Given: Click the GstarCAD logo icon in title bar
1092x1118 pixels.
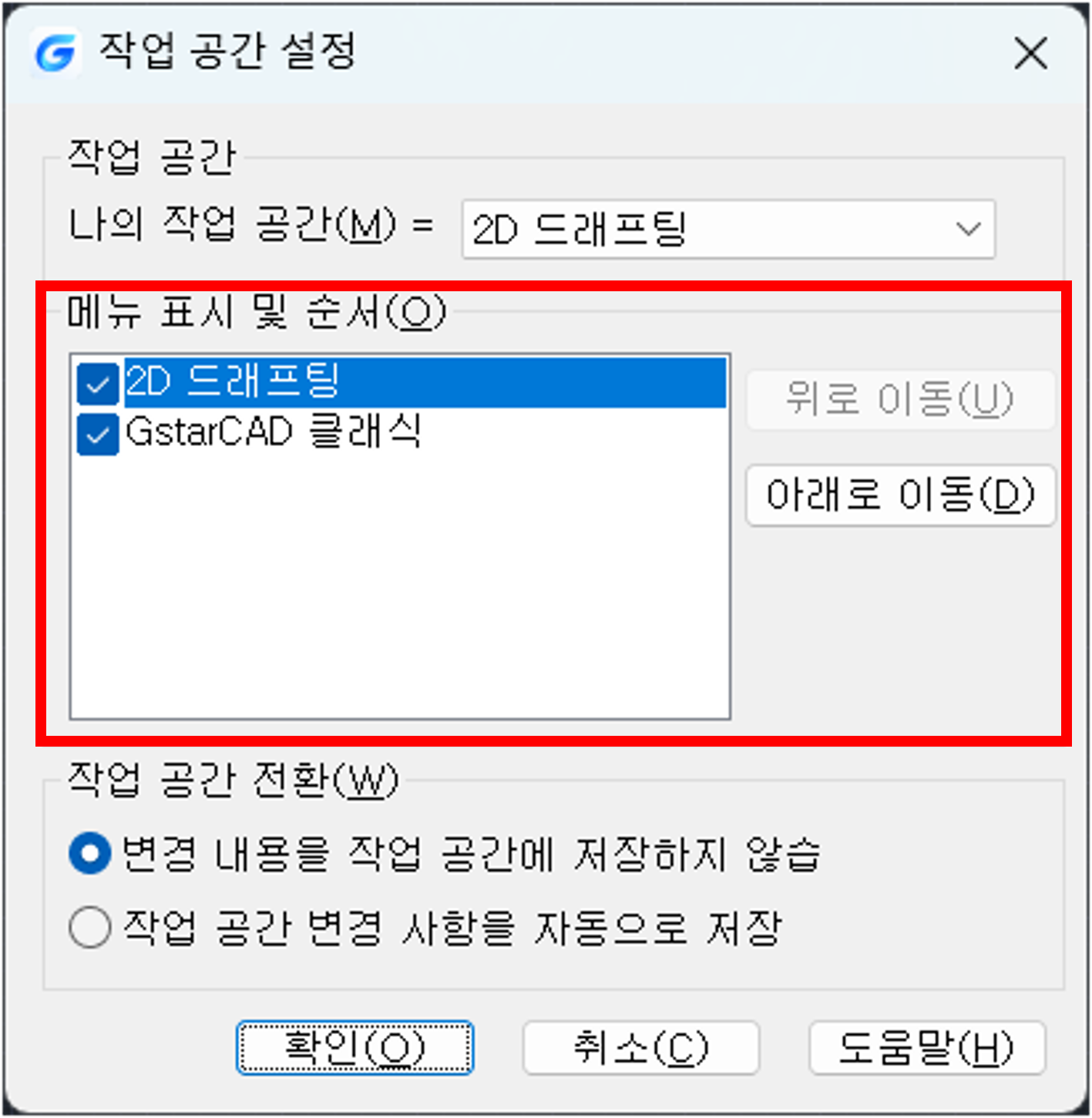Looking at the screenshot, I should pyautogui.click(x=55, y=52).
